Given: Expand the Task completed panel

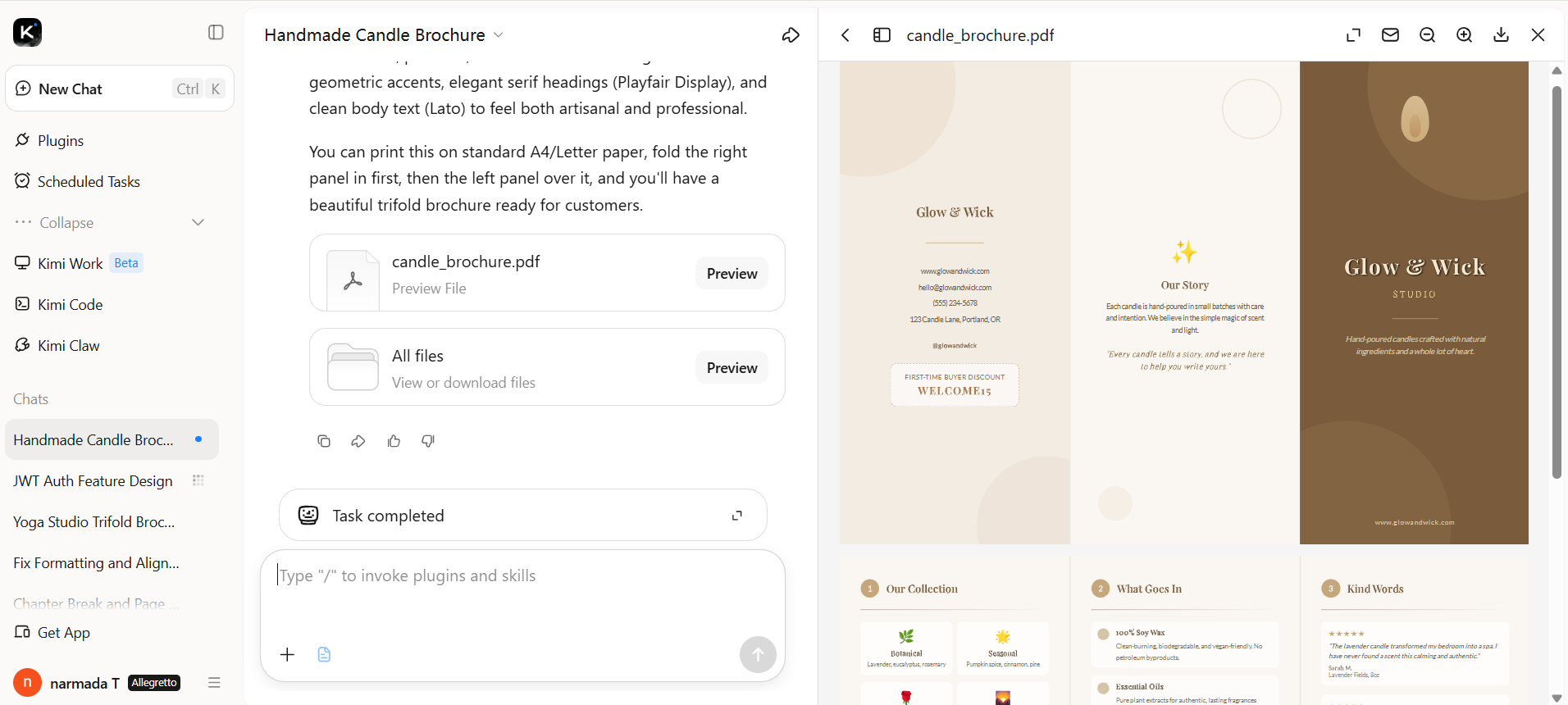Looking at the screenshot, I should coord(737,516).
